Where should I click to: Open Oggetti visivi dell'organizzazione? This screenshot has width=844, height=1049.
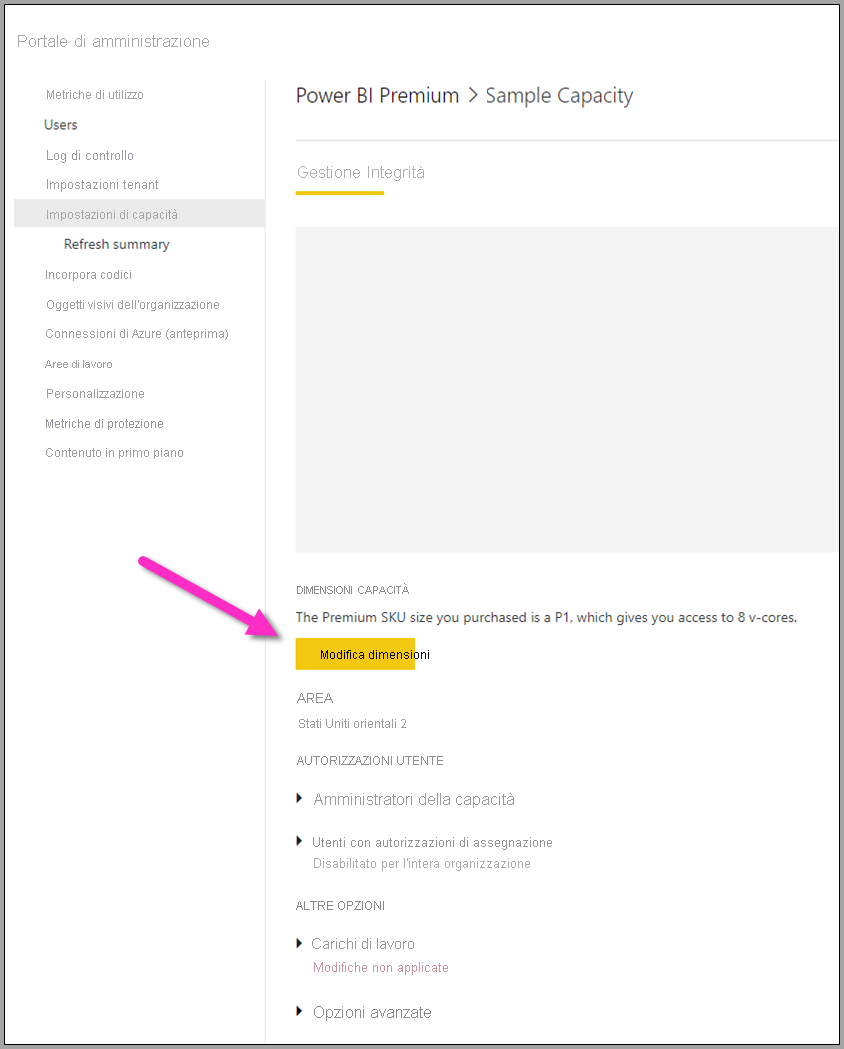[x=132, y=305]
